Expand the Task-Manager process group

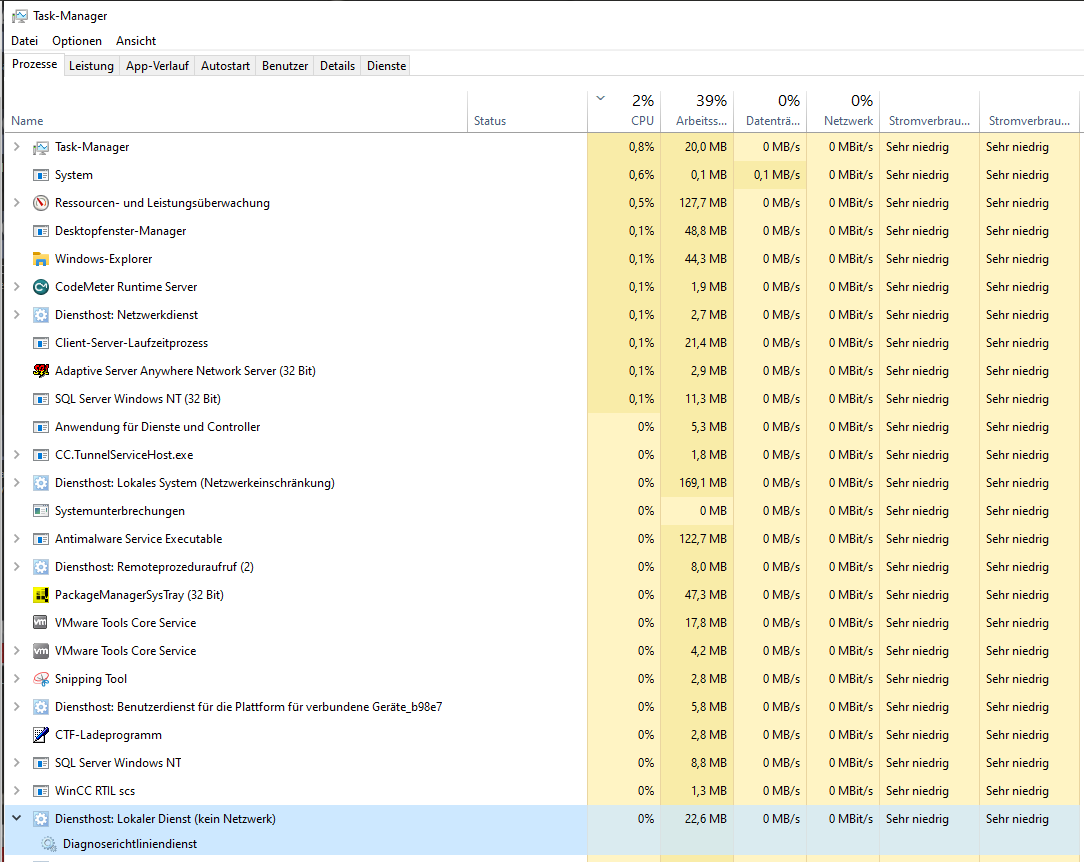[x=17, y=147]
